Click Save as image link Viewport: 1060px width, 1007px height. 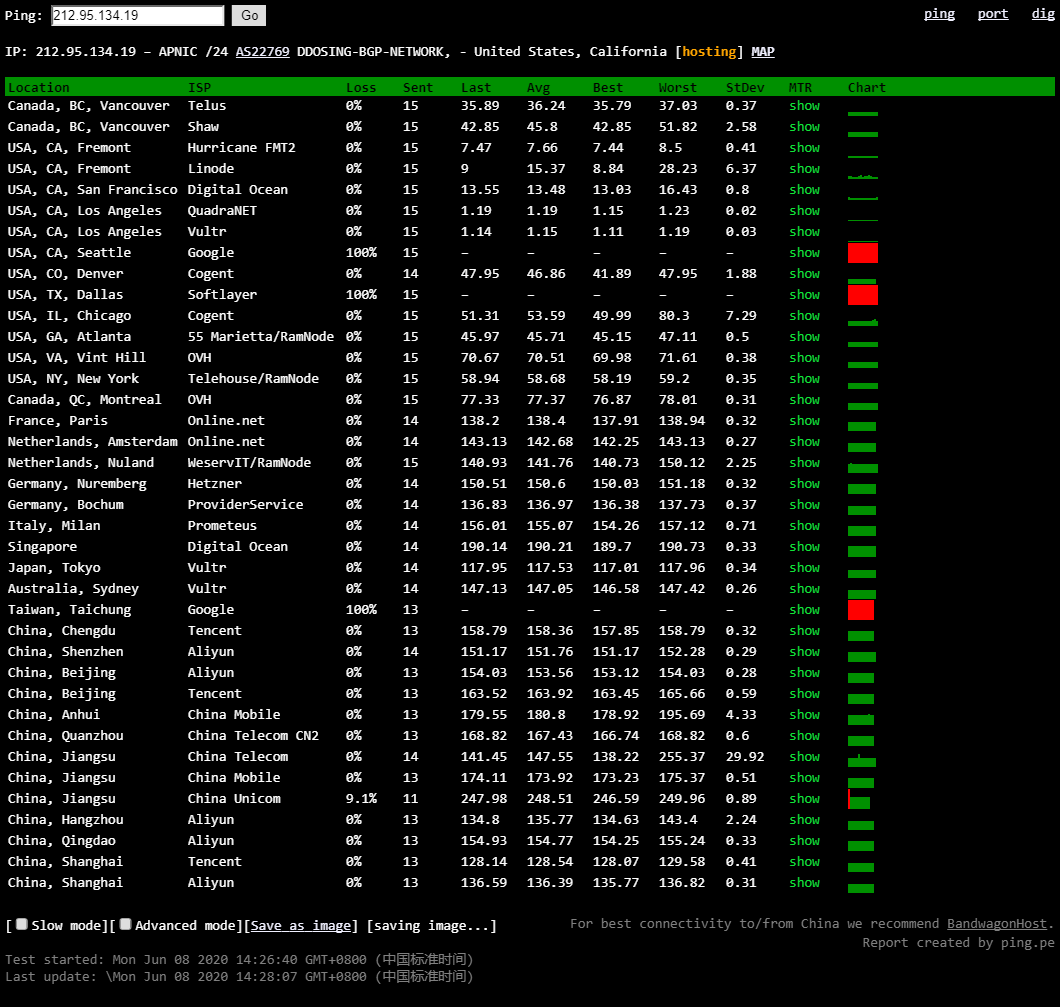click(x=301, y=925)
